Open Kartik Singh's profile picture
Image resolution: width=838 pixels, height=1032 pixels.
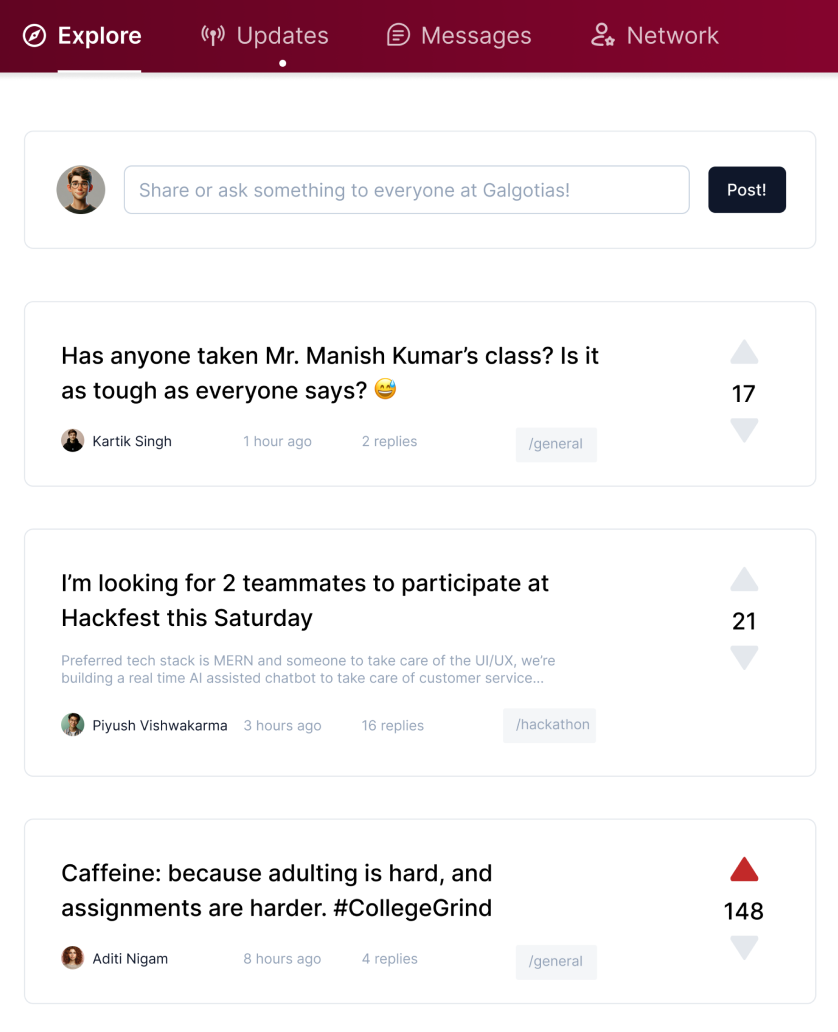73,441
